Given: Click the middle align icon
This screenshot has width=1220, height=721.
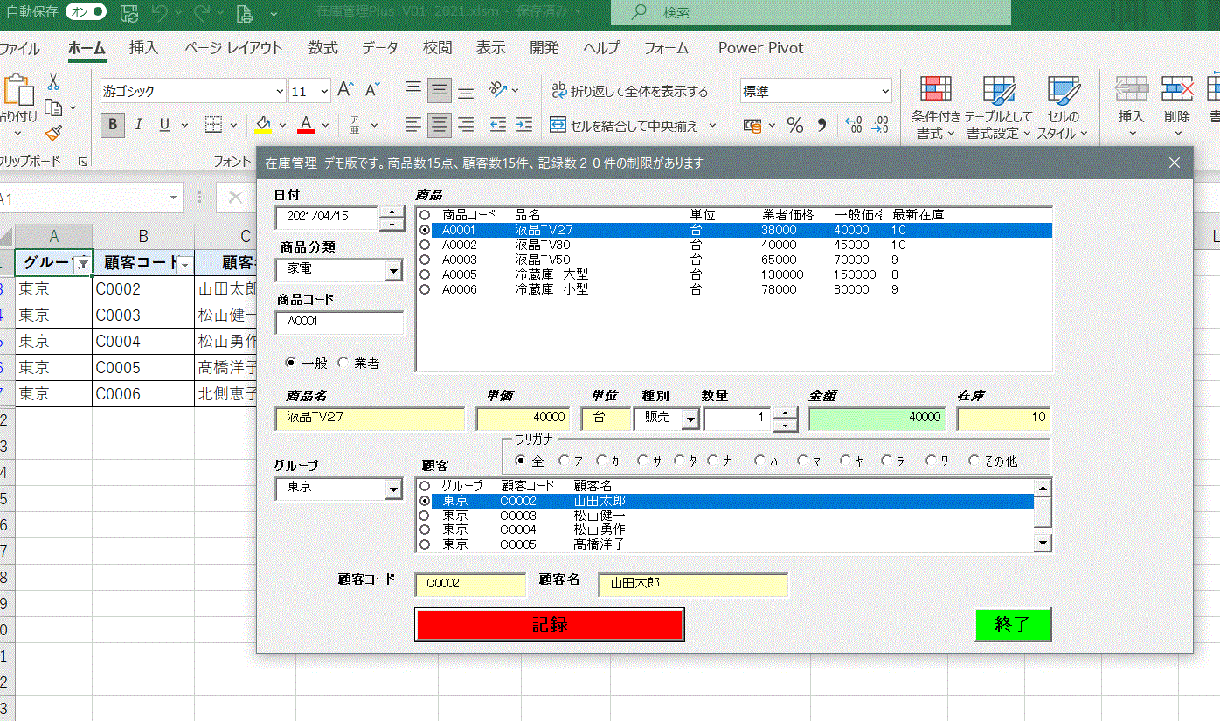Looking at the screenshot, I should (x=439, y=90).
